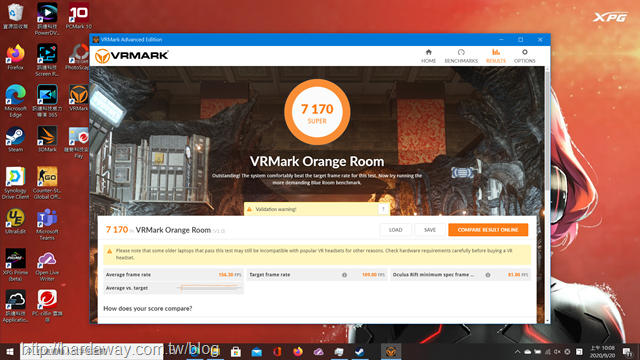
Task: Open the PCMark 10 desktop shortcut
Action: click(x=78, y=16)
